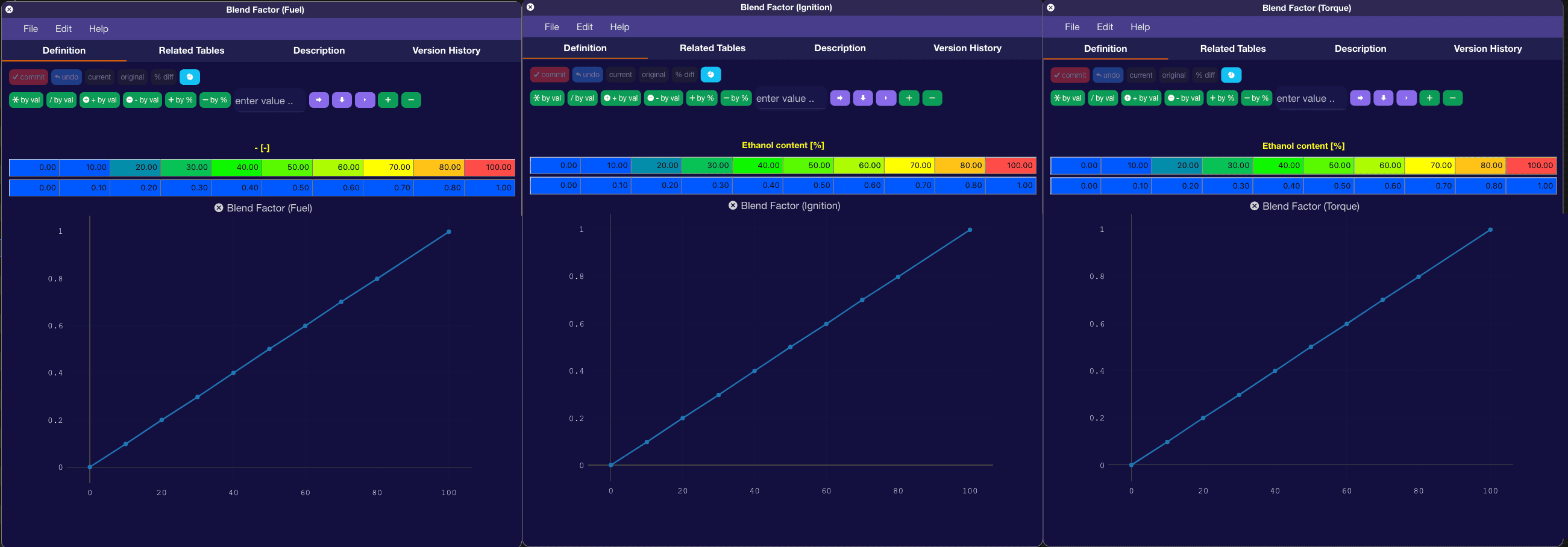Click '/ by val' divide button in Fuel window
The image size is (1568, 547).
click(61, 100)
